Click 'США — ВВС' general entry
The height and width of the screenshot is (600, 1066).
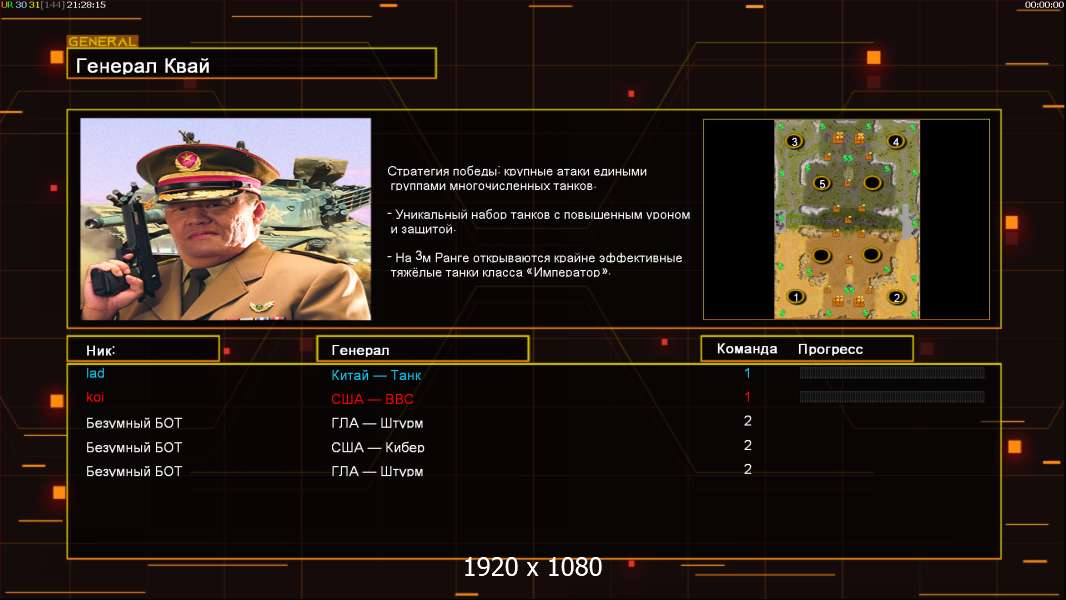tap(372, 399)
